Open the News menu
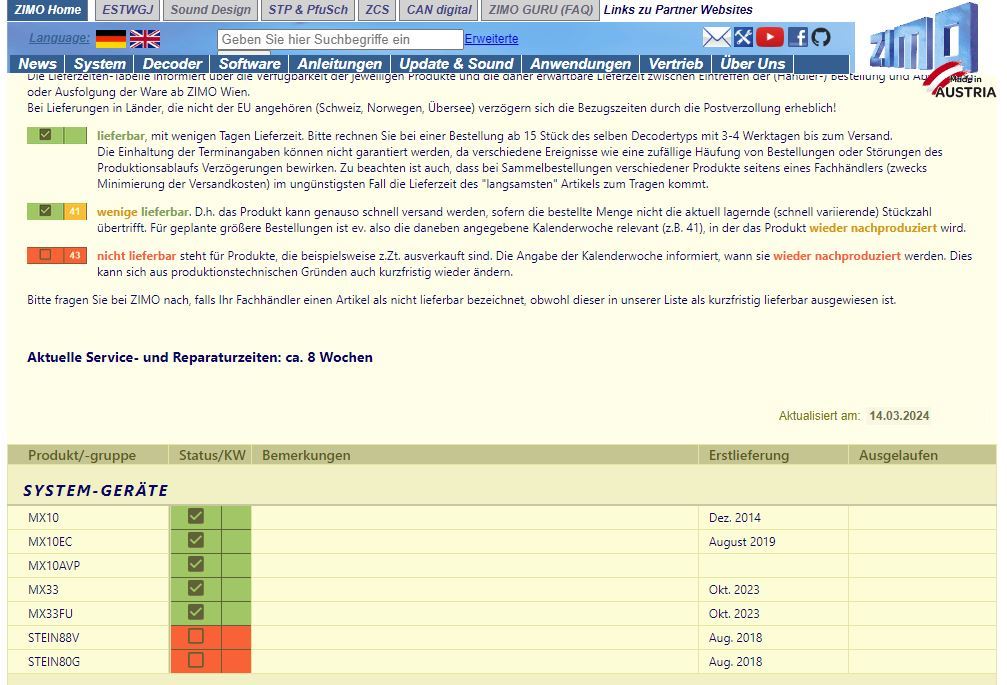 pos(37,64)
